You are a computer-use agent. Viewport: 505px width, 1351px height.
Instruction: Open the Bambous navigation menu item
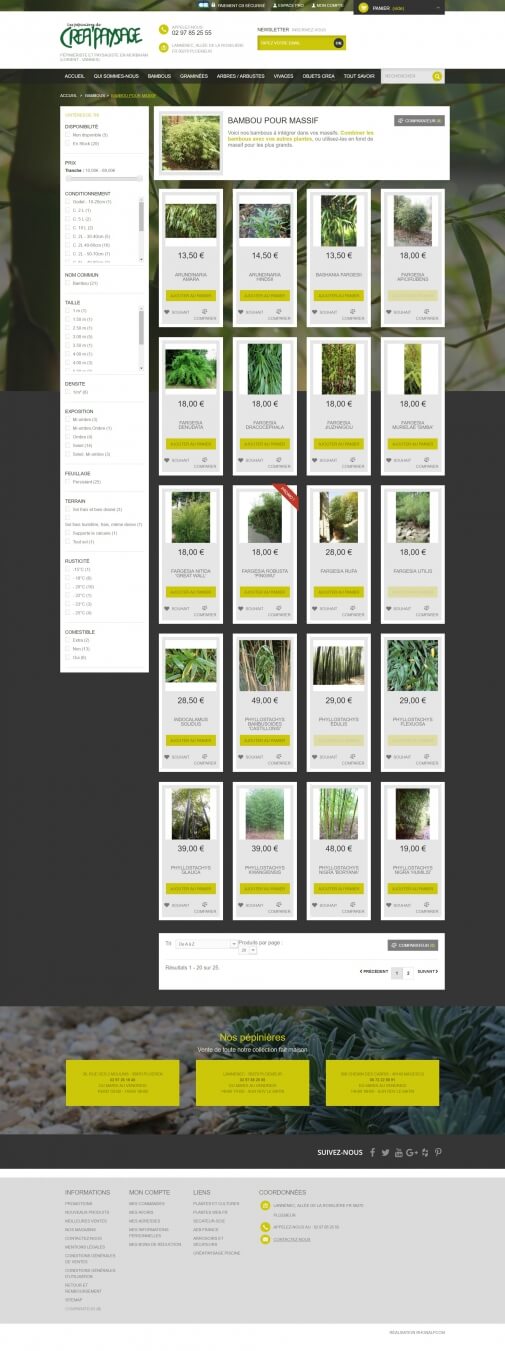(159, 76)
